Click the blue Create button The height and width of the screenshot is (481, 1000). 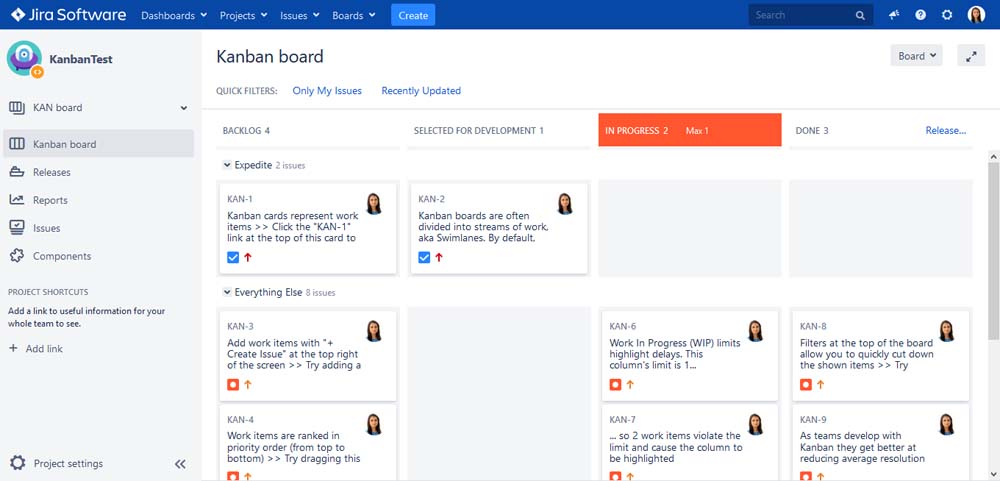(413, 15)
